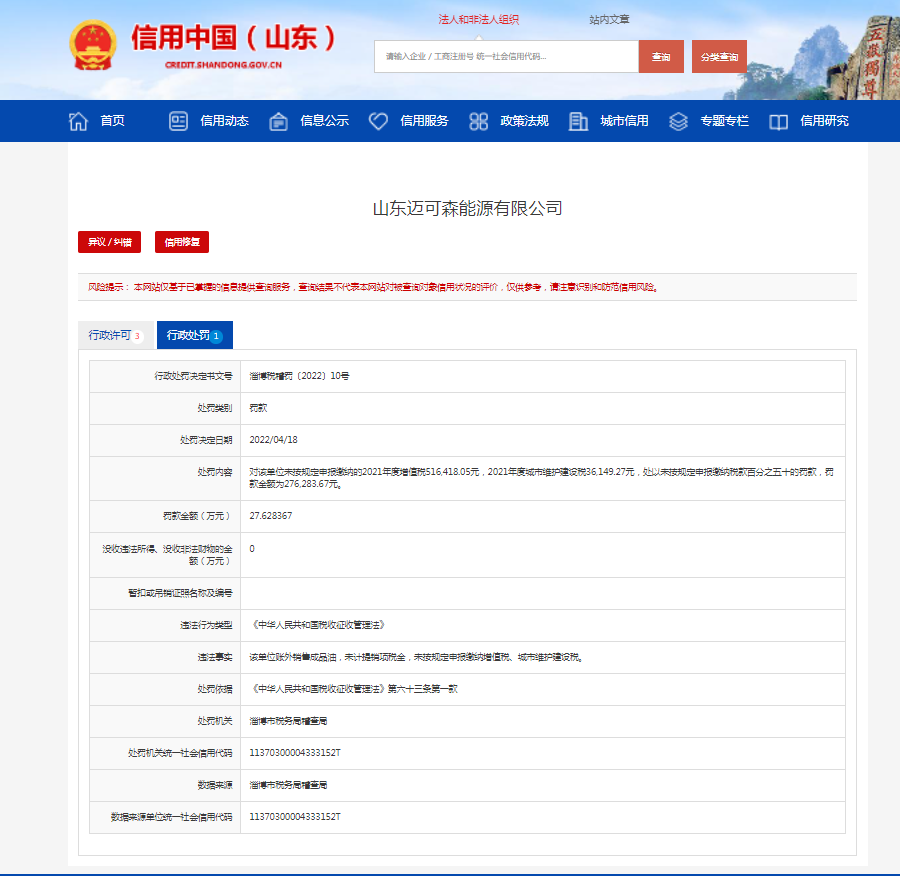Focus the enterprise search input field

point(506,56)
